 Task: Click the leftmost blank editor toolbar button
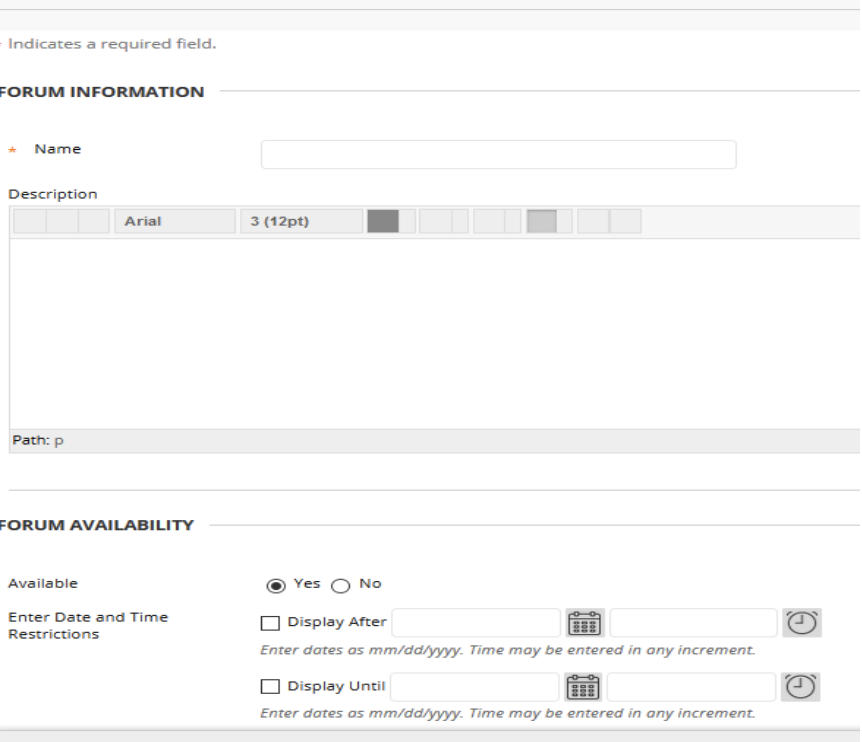coord(29,221)
